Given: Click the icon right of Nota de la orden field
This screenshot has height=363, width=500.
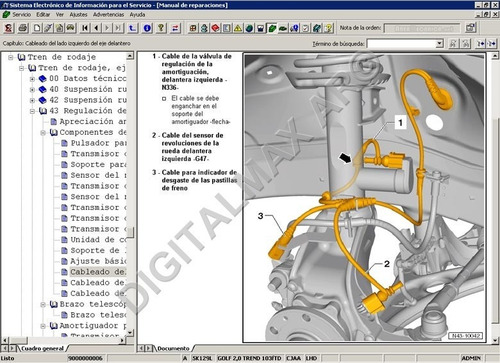Looking at the screenshot, I should 470,28.
